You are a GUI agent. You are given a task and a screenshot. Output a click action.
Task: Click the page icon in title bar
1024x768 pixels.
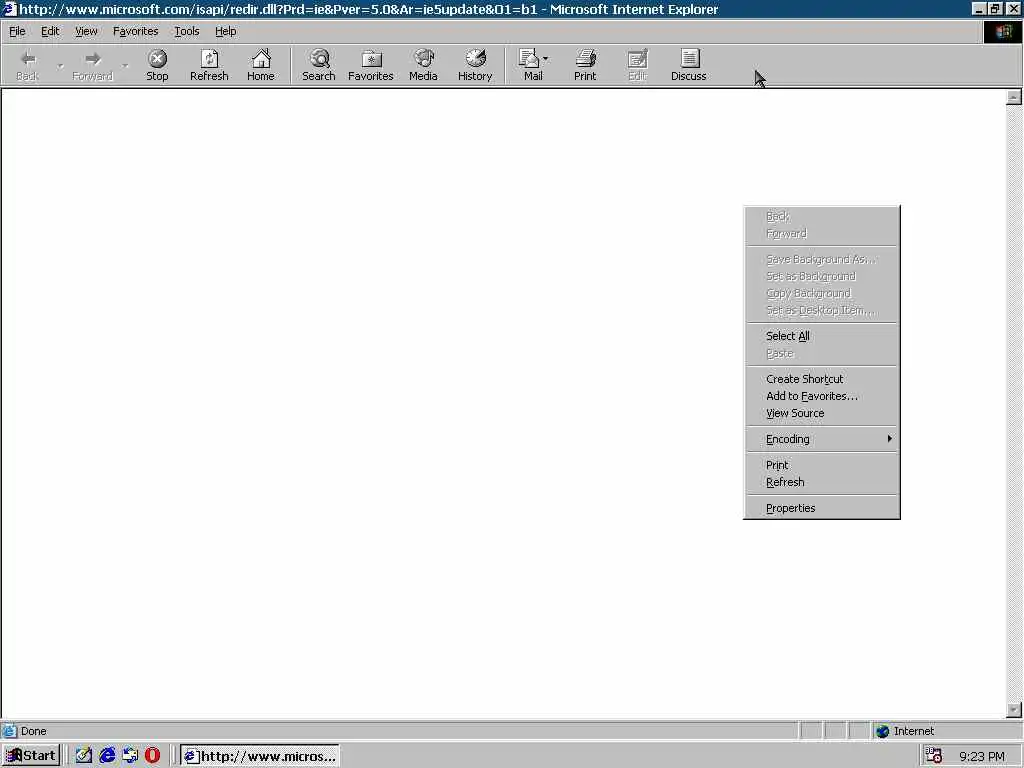pyautogui.click(x=8, y=9)
